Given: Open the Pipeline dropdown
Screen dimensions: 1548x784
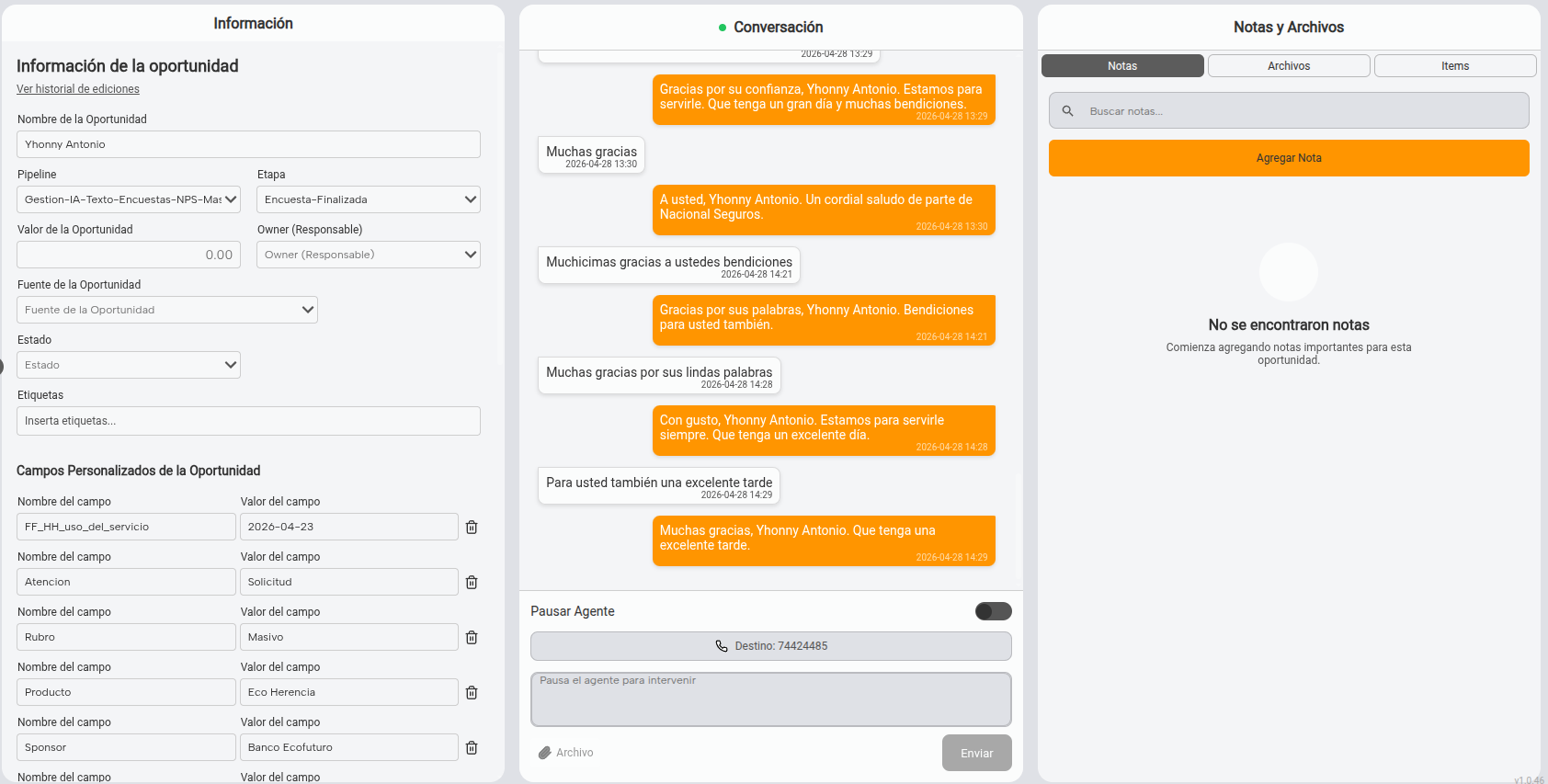Looking at the screenshot, I should point(129,199).
